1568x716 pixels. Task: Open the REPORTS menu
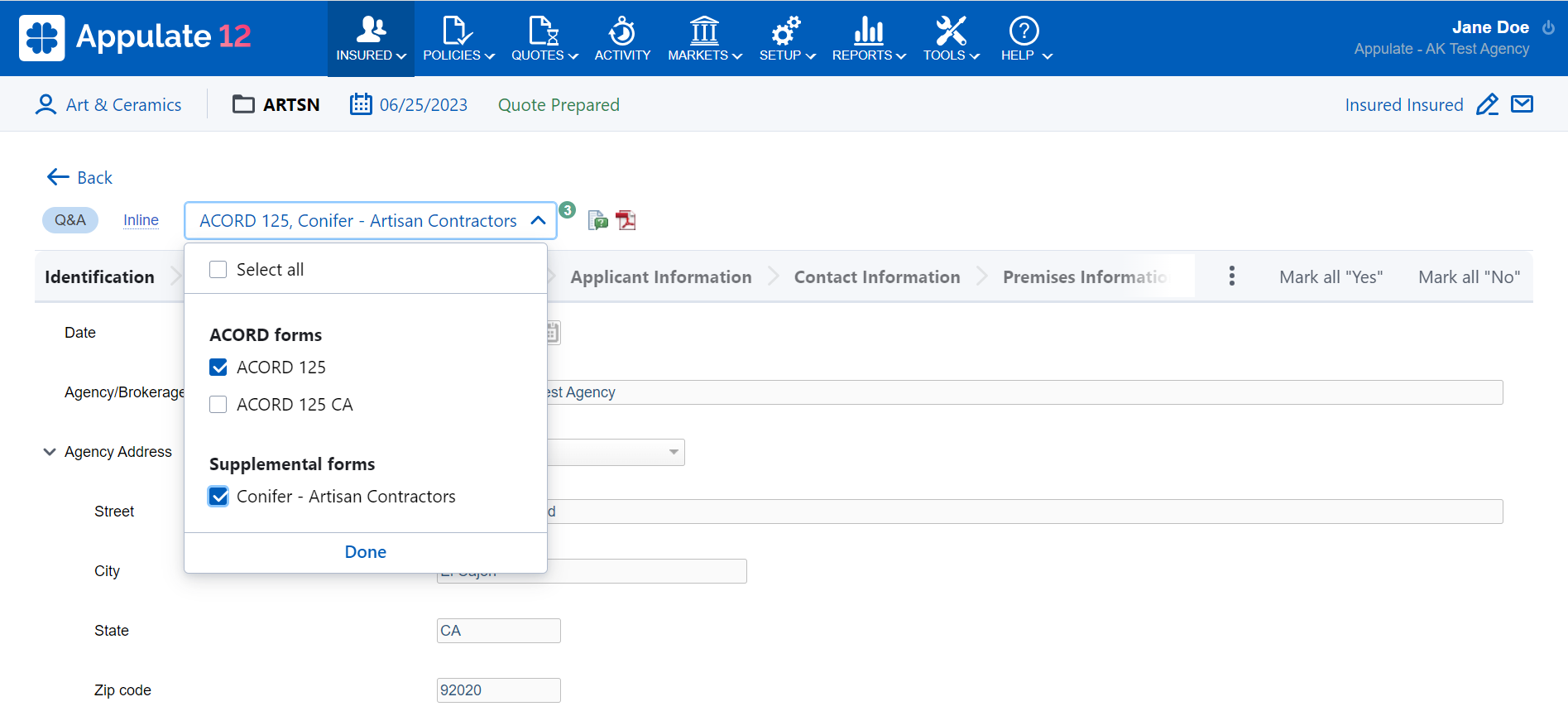[x=869, y=39]
